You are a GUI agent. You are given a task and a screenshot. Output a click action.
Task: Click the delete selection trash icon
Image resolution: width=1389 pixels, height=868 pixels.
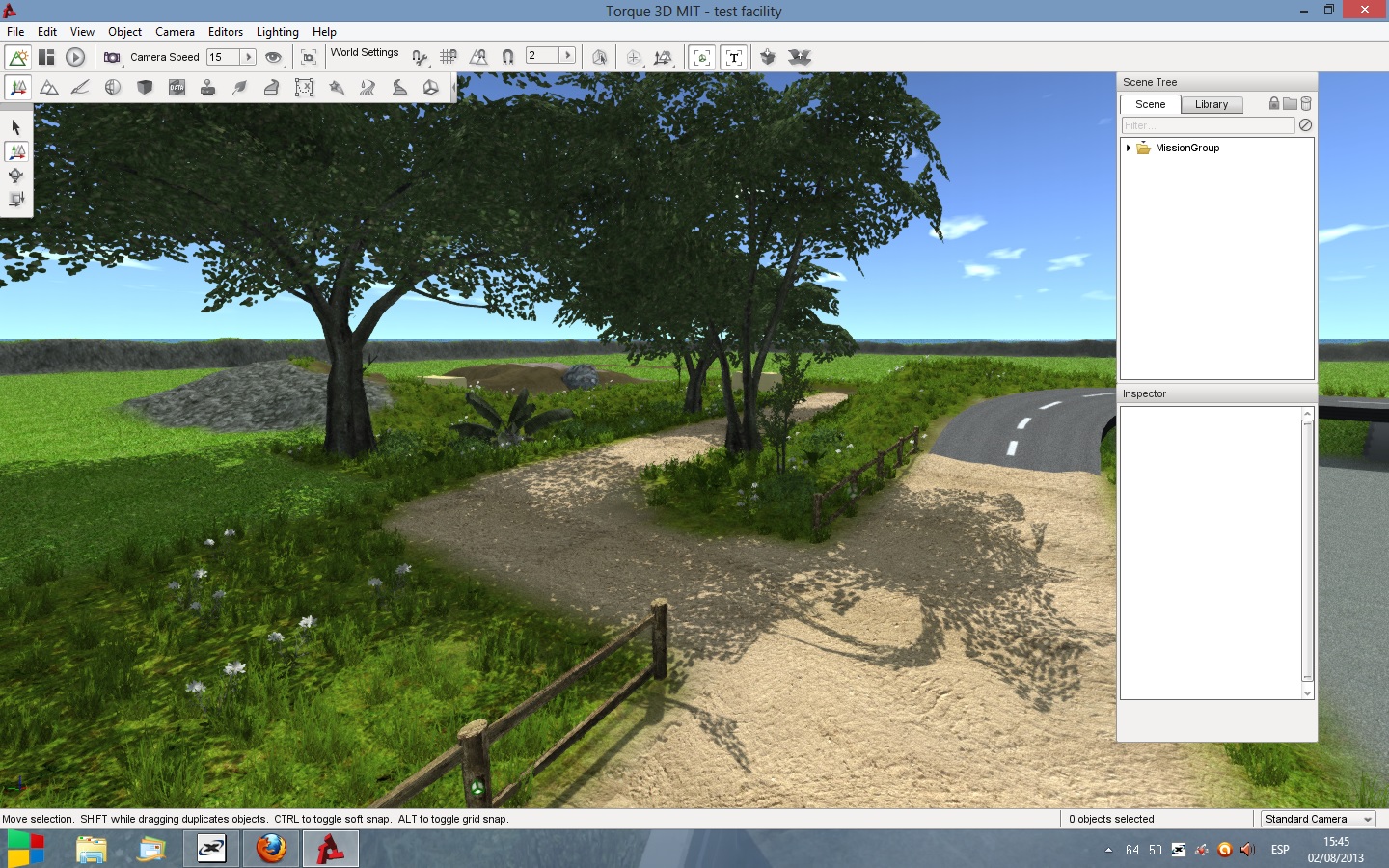(1306, 103)
